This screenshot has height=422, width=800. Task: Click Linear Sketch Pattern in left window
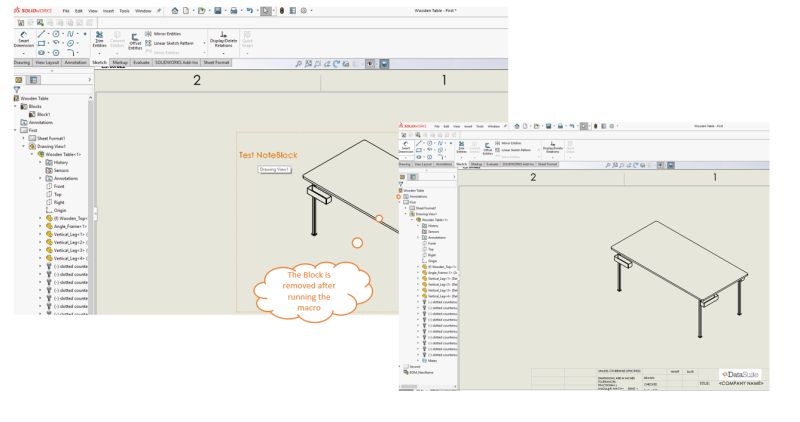click(x=169, y=43)
